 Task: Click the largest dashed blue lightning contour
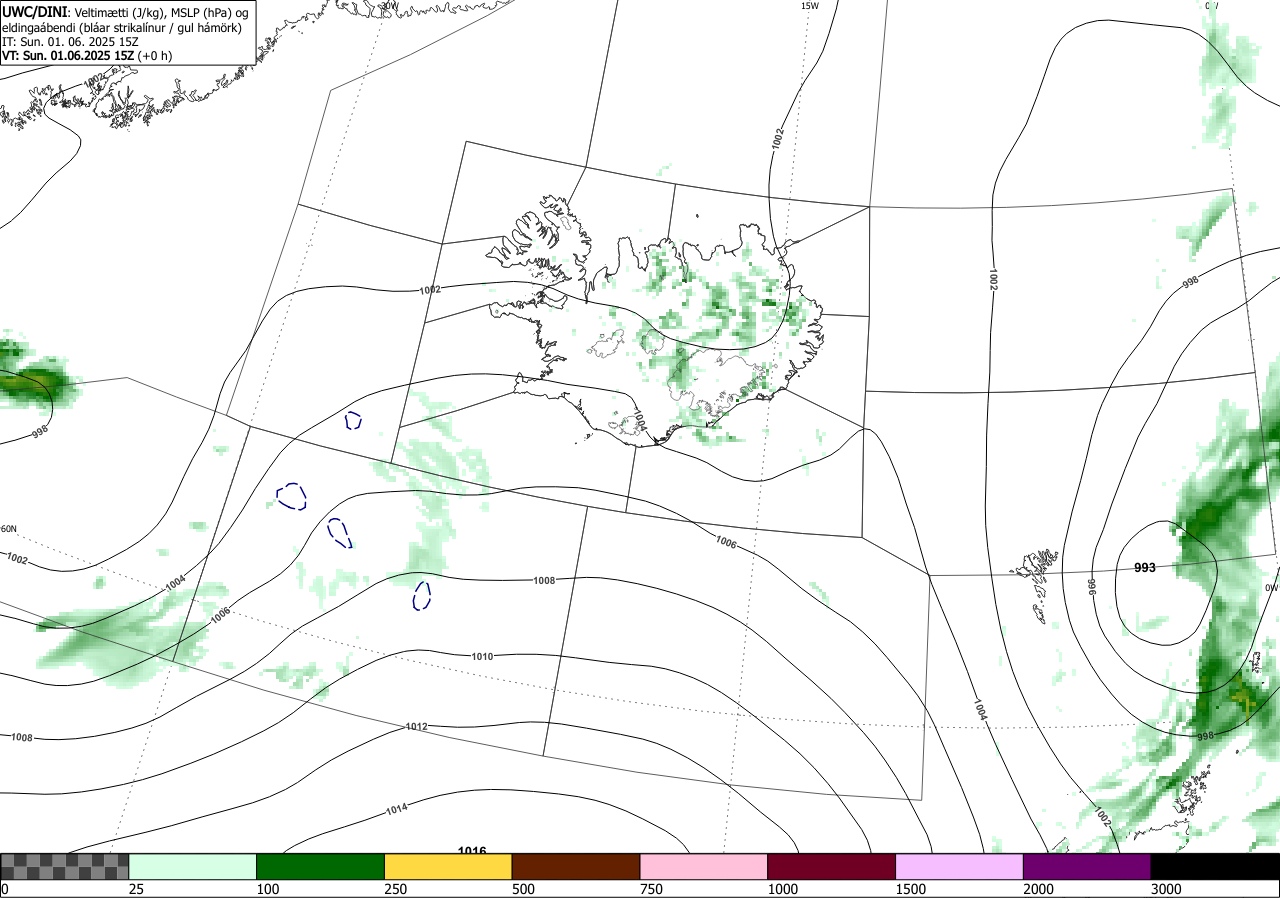coord(291,496)
